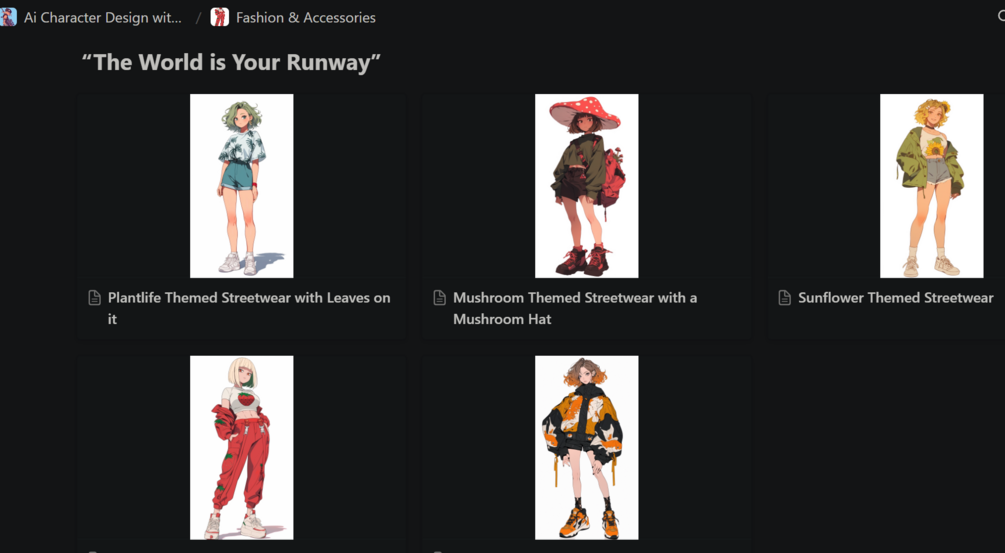Click the Fashion & Accessories breadcrumb page icon
Image resolution: width=1005 pixels, height=553 pixels.
[220, 17]
